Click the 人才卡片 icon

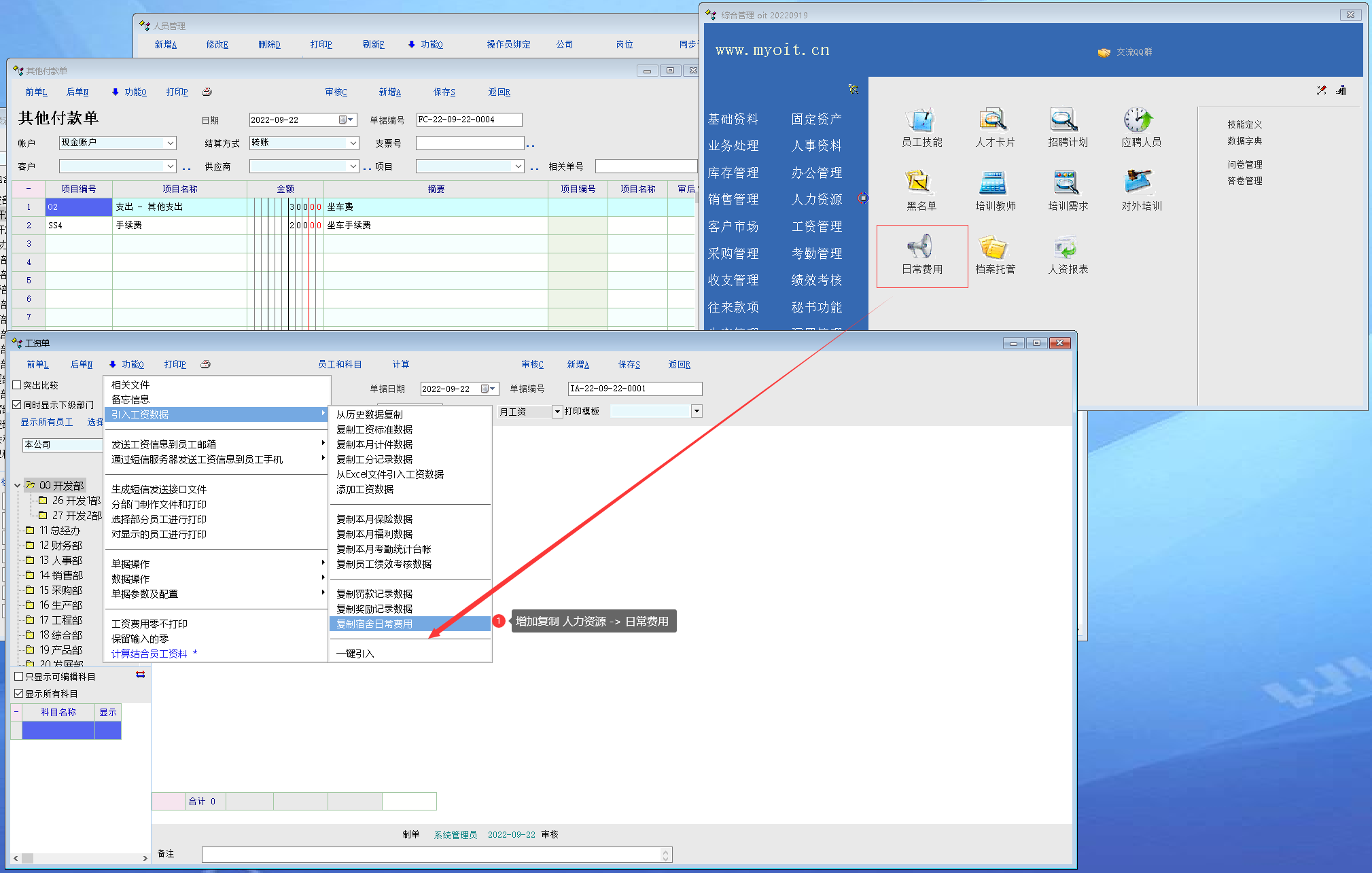tap(993, 121)
